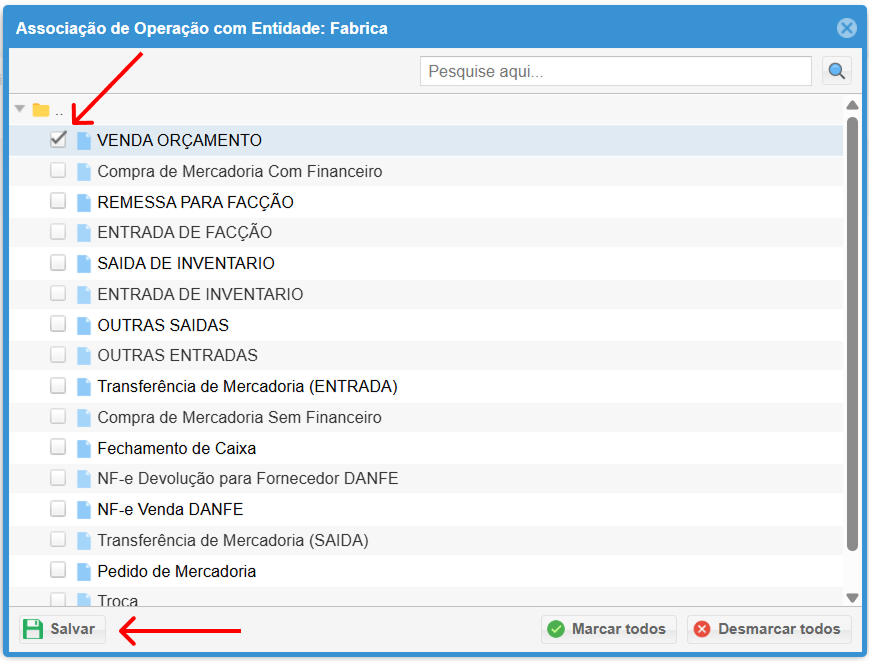This screenshot has width=869, height=661.
Task: Click the file icon beside NF-e Venda DANFE
Action: (x=84, y=510)
